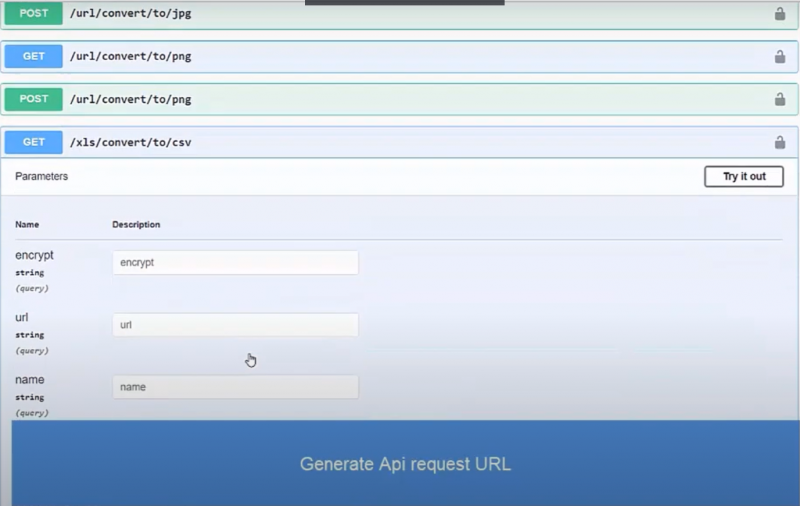Click authorization lock on GET /xls/convert/to/csv
This screenshot has height=506, width=800.
[779, 143]
